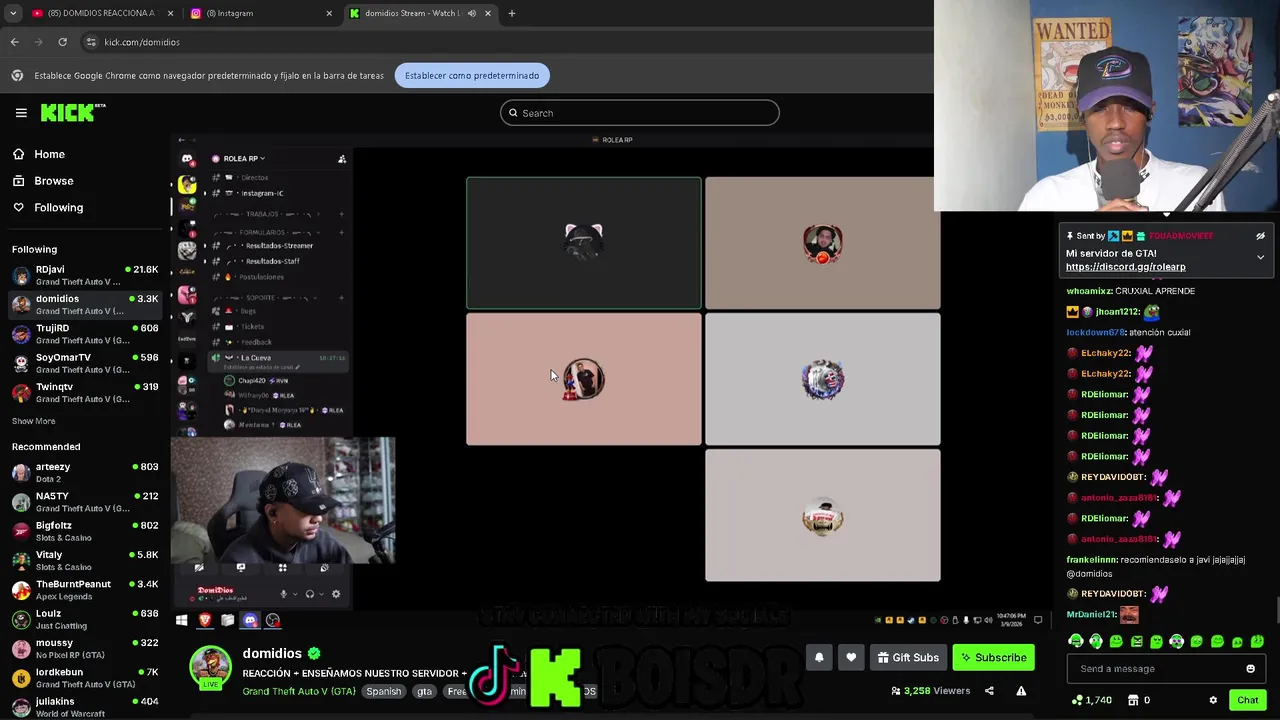The image size is (1280, 720).
Task: Open Brave browser from streamed taskbar
Action: coord(205,620)
